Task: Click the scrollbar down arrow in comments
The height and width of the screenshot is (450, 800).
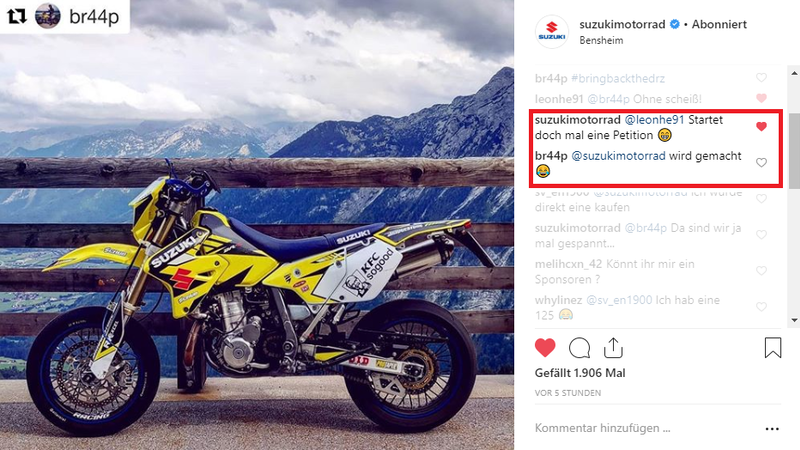Action: click(x=794, y=320)
